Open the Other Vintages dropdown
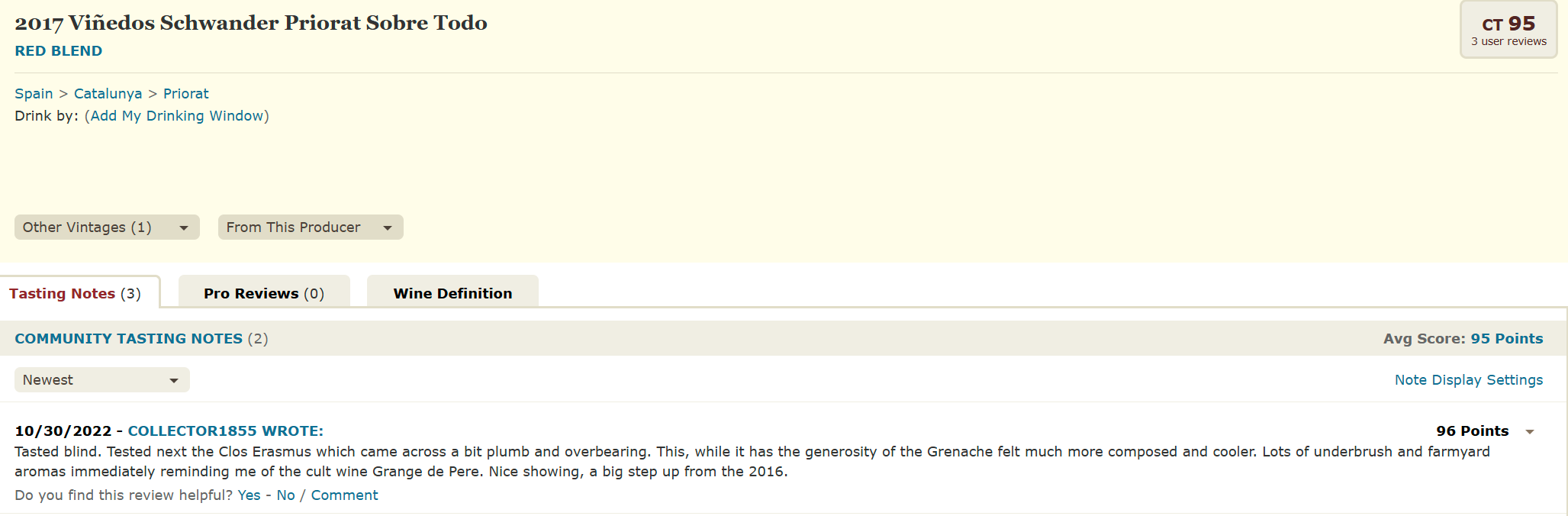Viewport: 1568px width, 516px height. [107, 227]
